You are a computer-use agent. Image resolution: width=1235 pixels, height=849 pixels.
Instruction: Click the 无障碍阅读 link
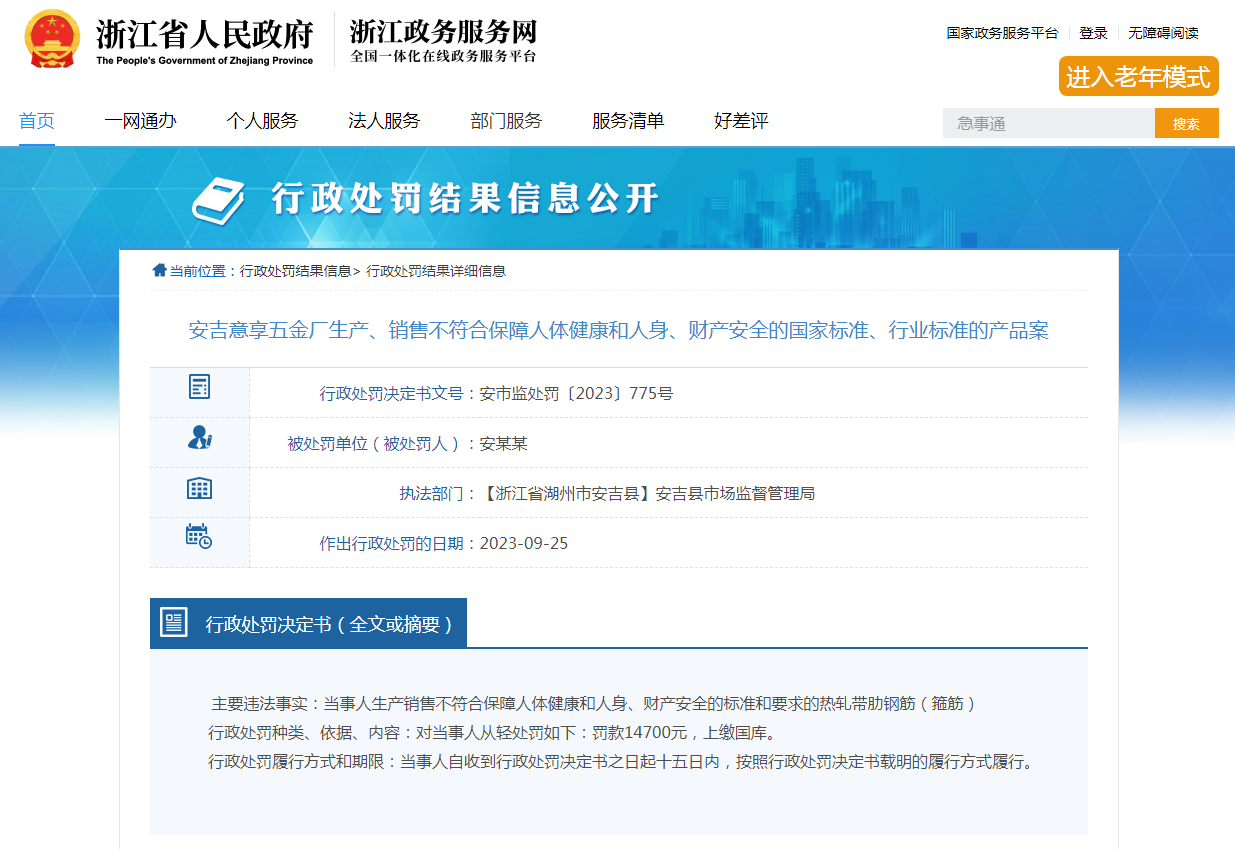[x=1163, y=33]
